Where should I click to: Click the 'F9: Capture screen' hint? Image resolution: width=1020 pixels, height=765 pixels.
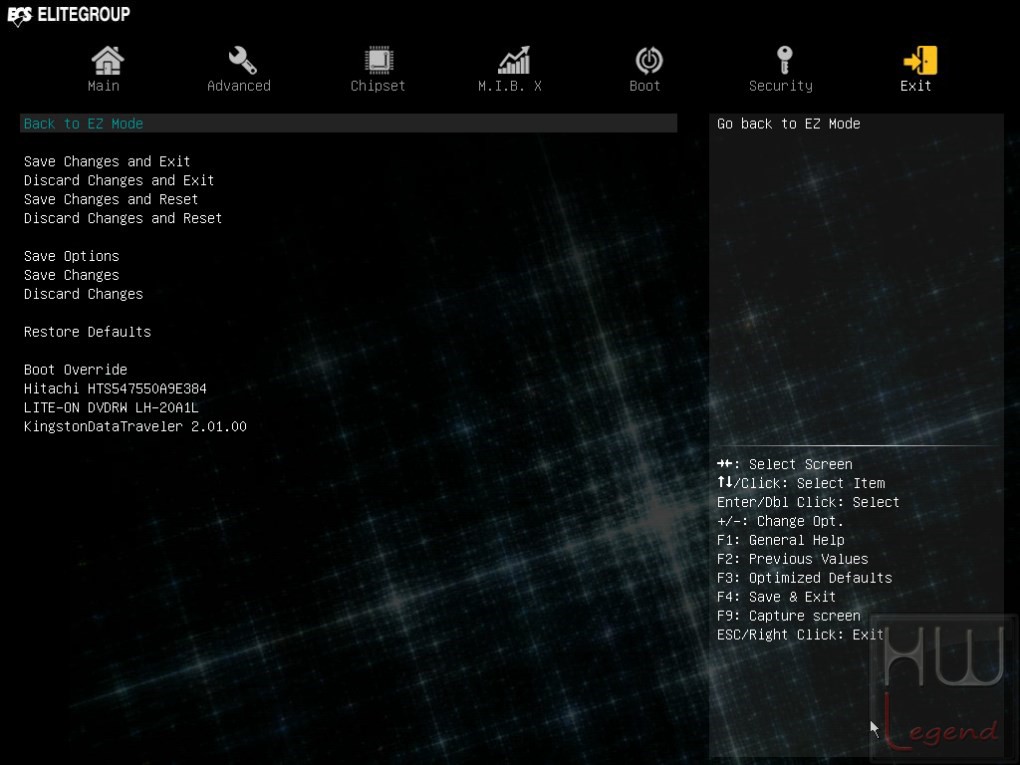point(788,615)
